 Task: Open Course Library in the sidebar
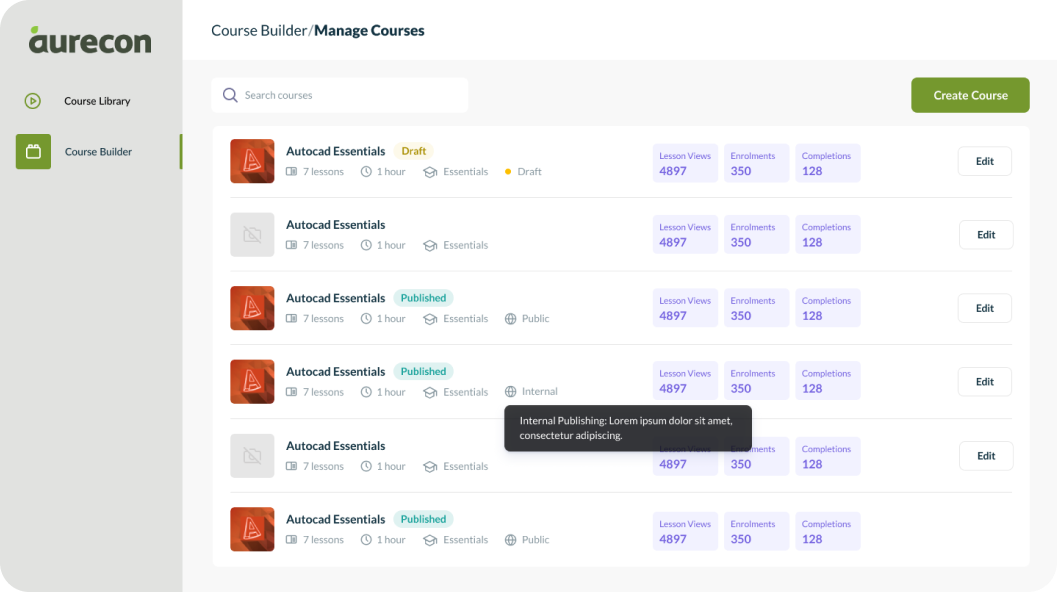pos(97,101)
